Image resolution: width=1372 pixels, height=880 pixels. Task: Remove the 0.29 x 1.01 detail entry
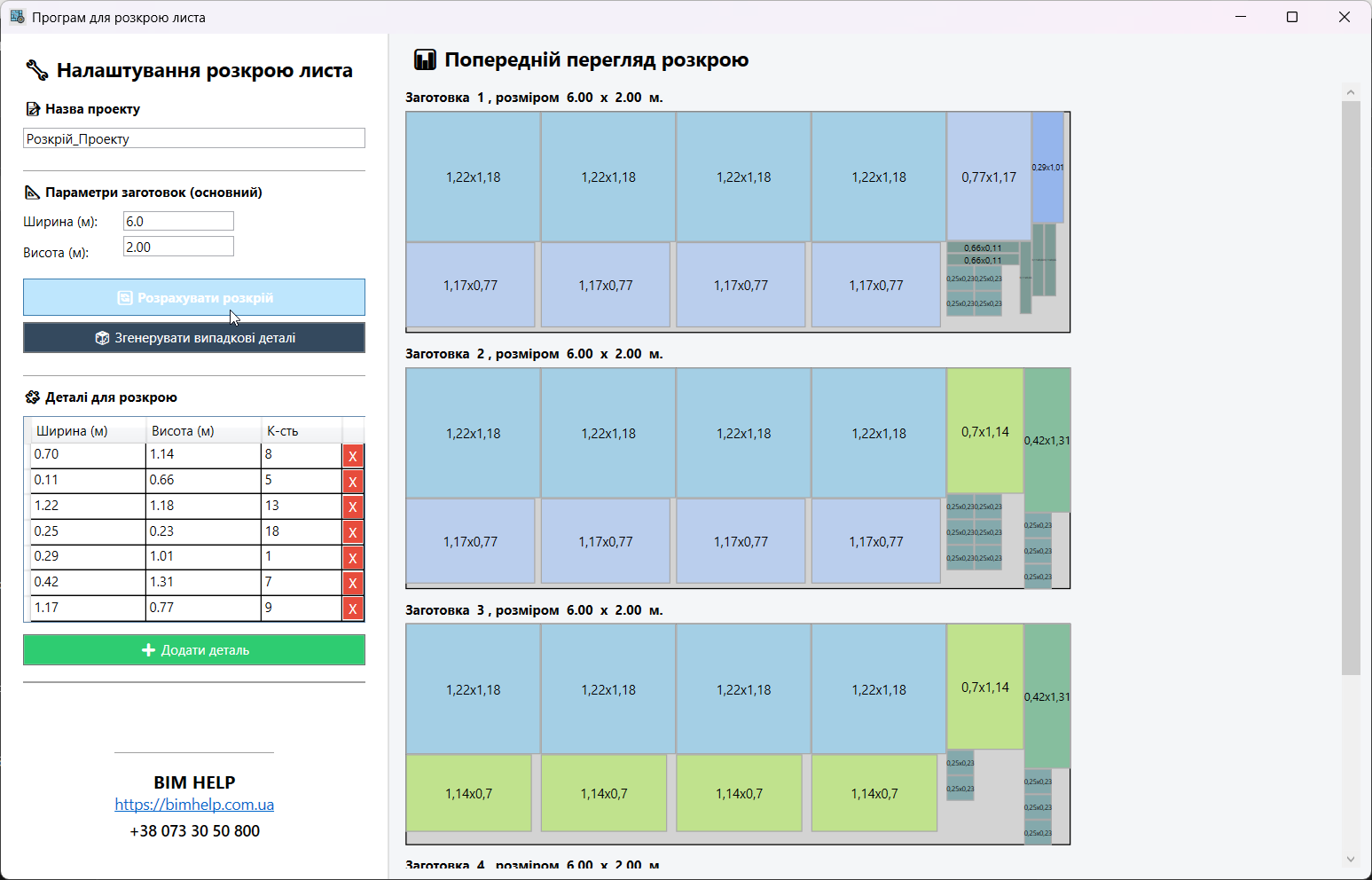coord(353,558)
